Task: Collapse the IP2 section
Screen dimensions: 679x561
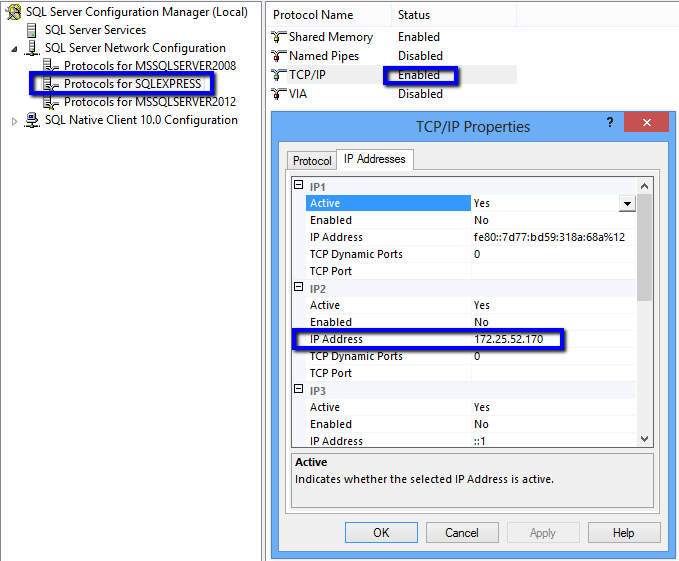Action: (298, 287)
